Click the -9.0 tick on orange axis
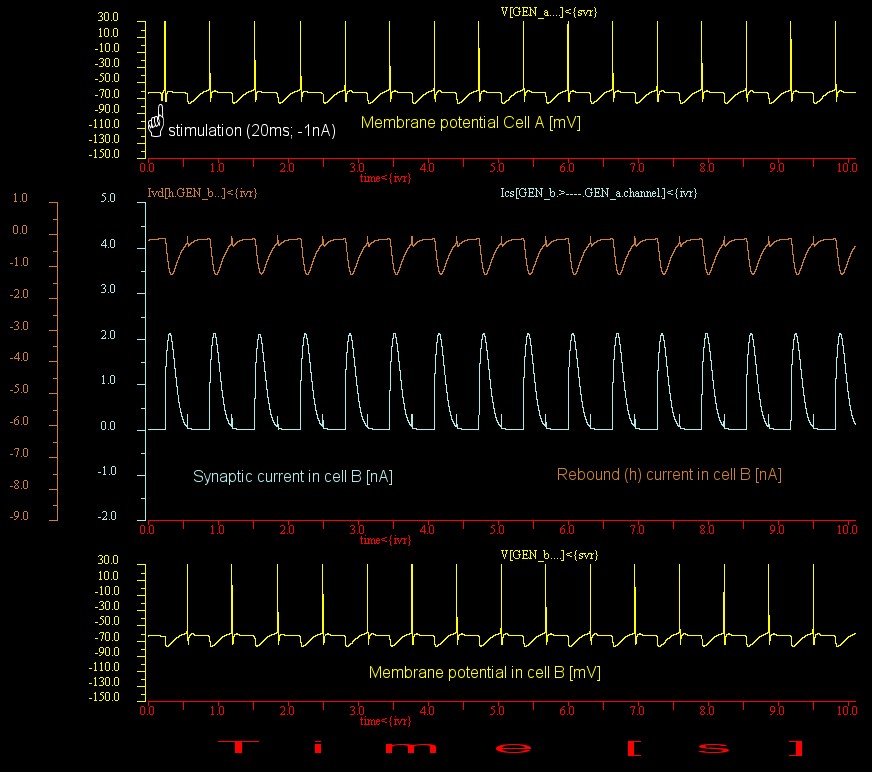Viewport: 872px width, 772px height. pyautogui.click(x=20, y=516)
